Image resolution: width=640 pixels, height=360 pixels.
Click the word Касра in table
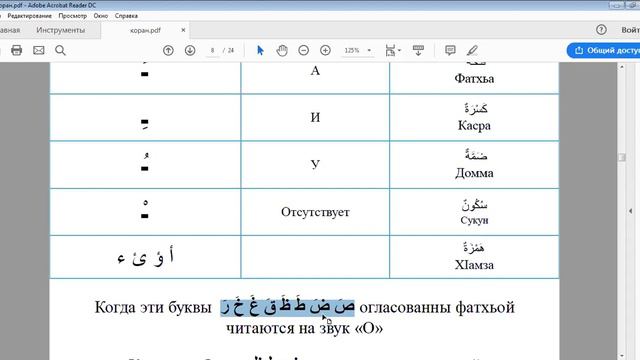(x=474, y=125)
